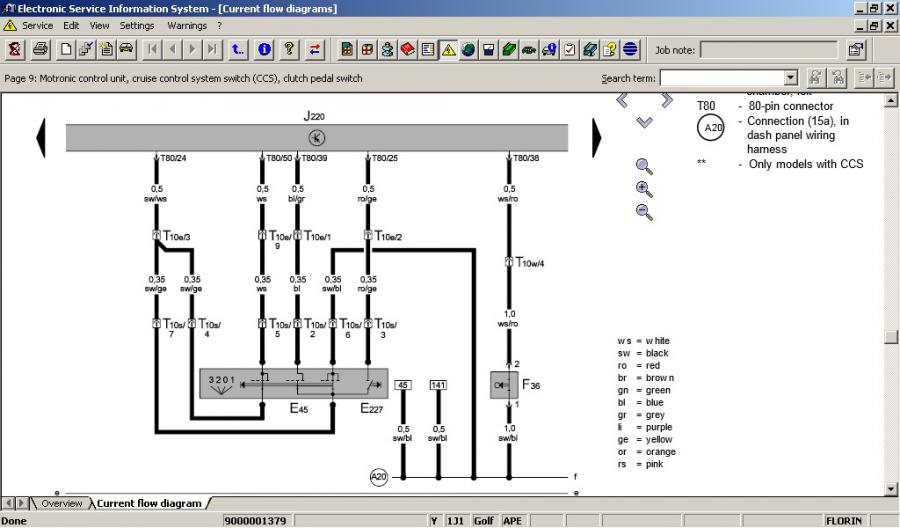This screenshot has width=900, height=528.
Task: Click the zoom in magnifier icon
Action: (644, 189)
